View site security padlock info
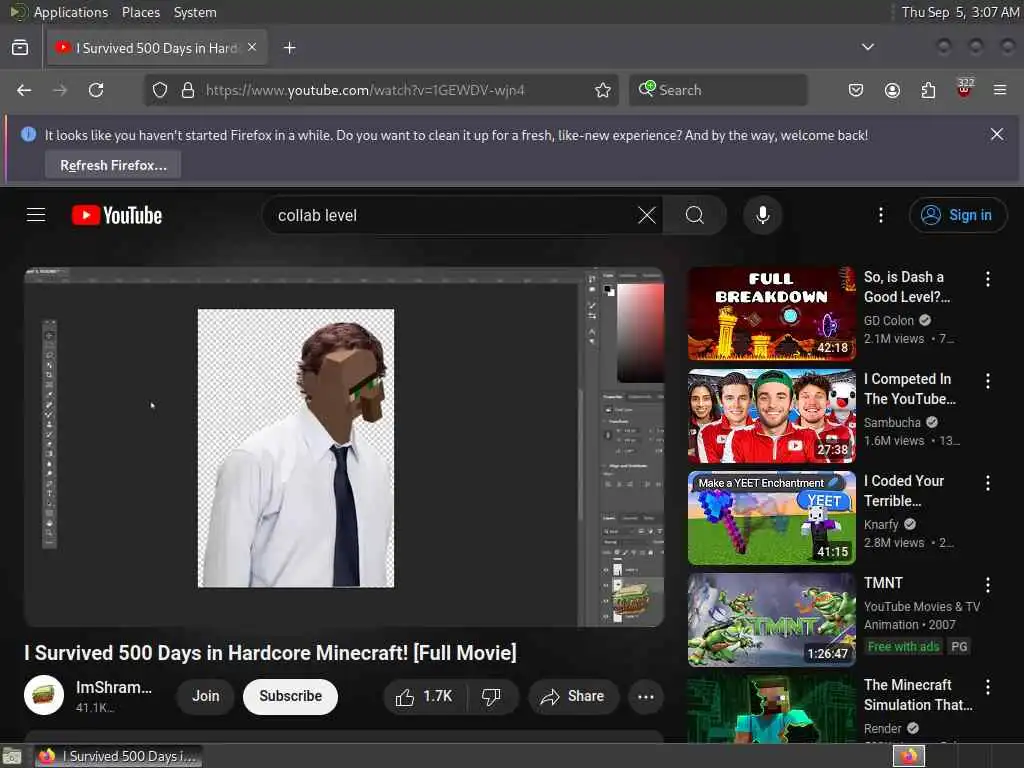 188,90
